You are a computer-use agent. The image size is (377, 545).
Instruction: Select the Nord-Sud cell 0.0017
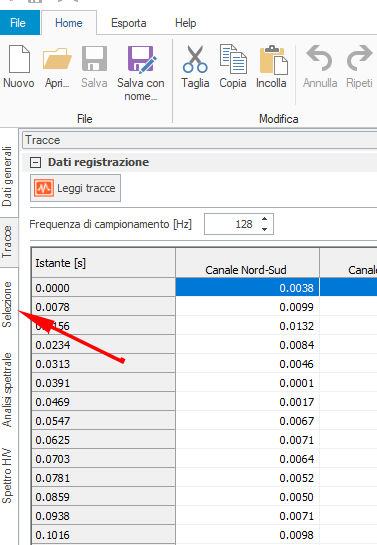(x=247, y=402)
